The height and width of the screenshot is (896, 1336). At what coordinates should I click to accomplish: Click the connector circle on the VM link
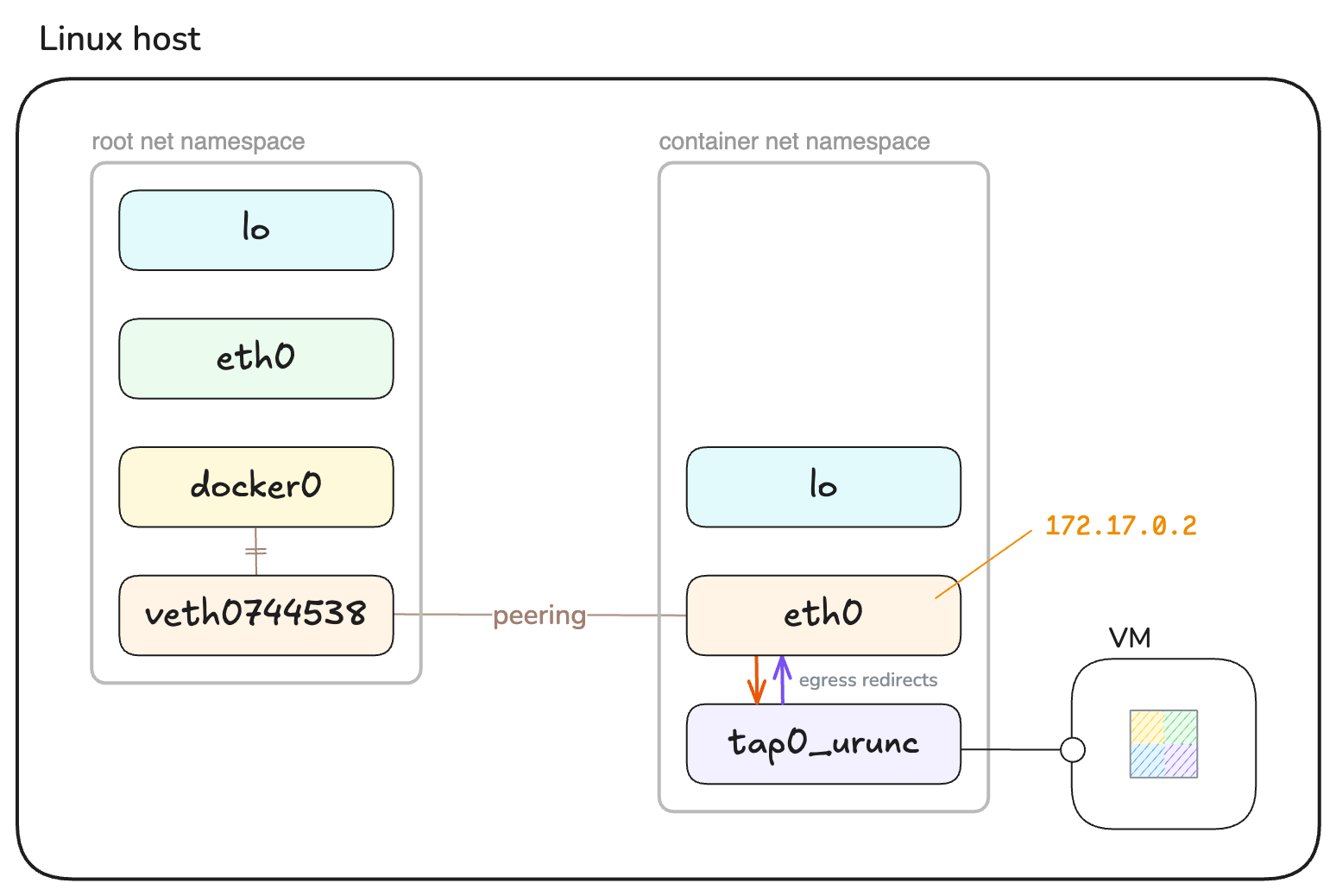(1073, 749)
